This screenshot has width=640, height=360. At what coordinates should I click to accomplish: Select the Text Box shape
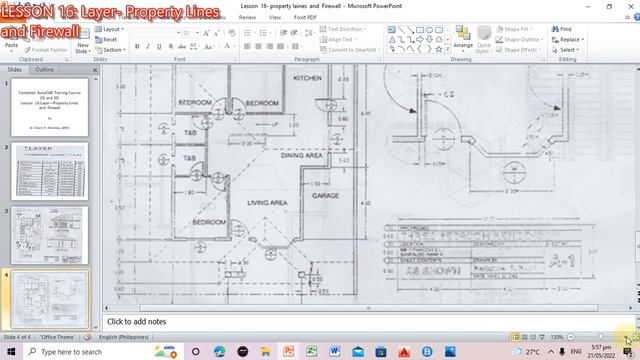pos(392,30)
